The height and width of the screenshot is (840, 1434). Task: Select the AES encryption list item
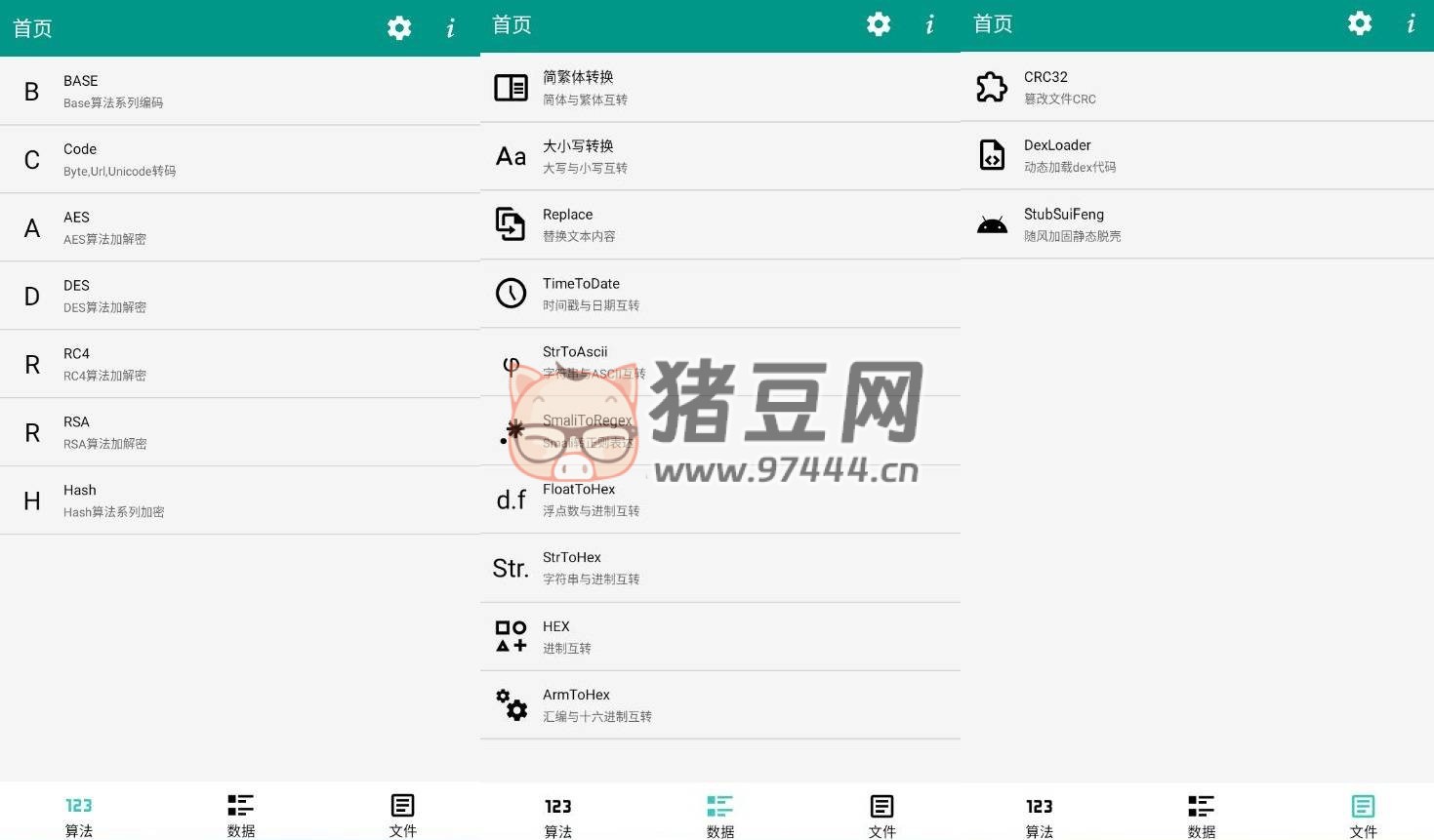point(239,227)
